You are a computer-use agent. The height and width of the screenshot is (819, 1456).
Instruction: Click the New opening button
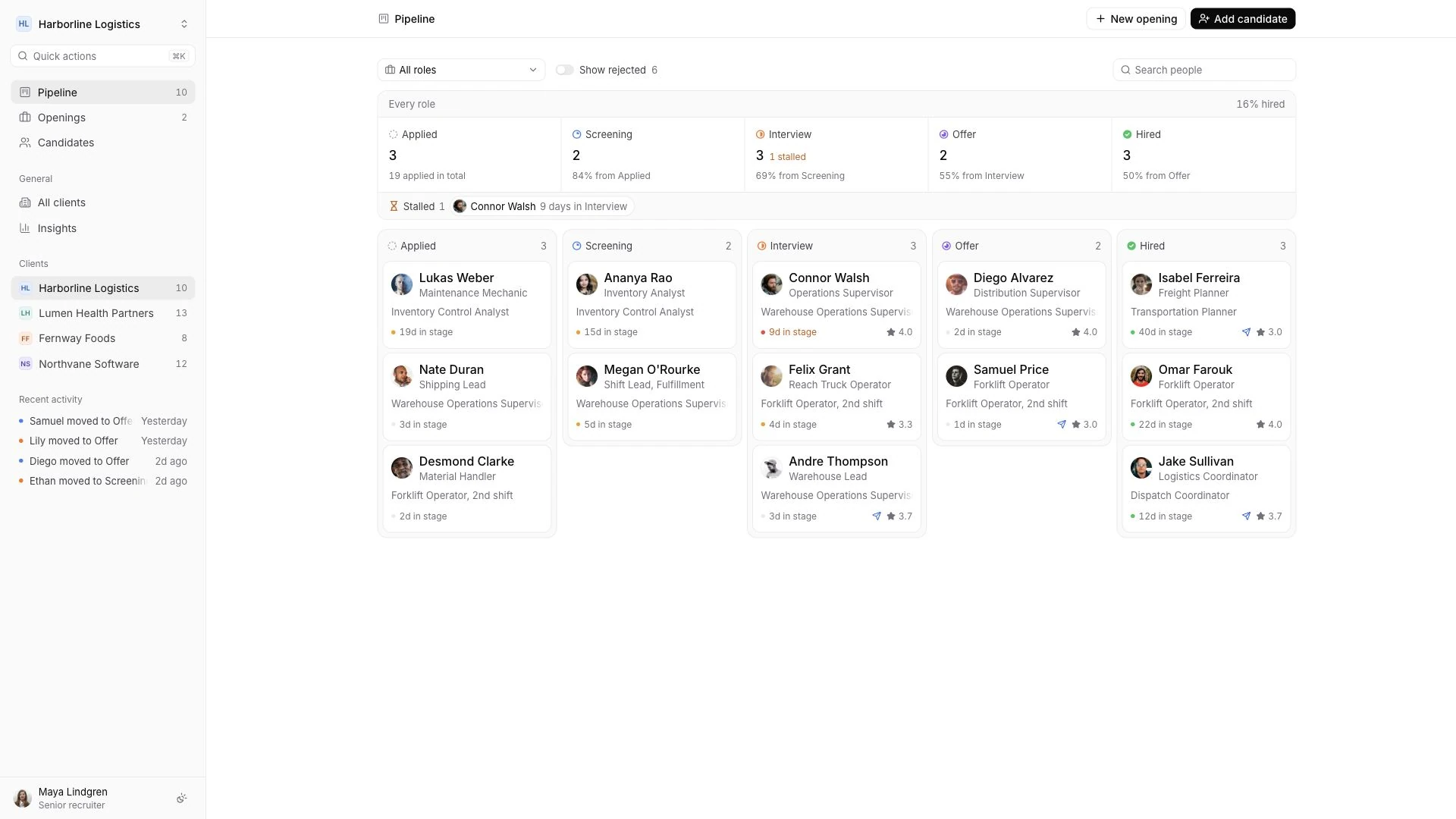click(1136, 19)
